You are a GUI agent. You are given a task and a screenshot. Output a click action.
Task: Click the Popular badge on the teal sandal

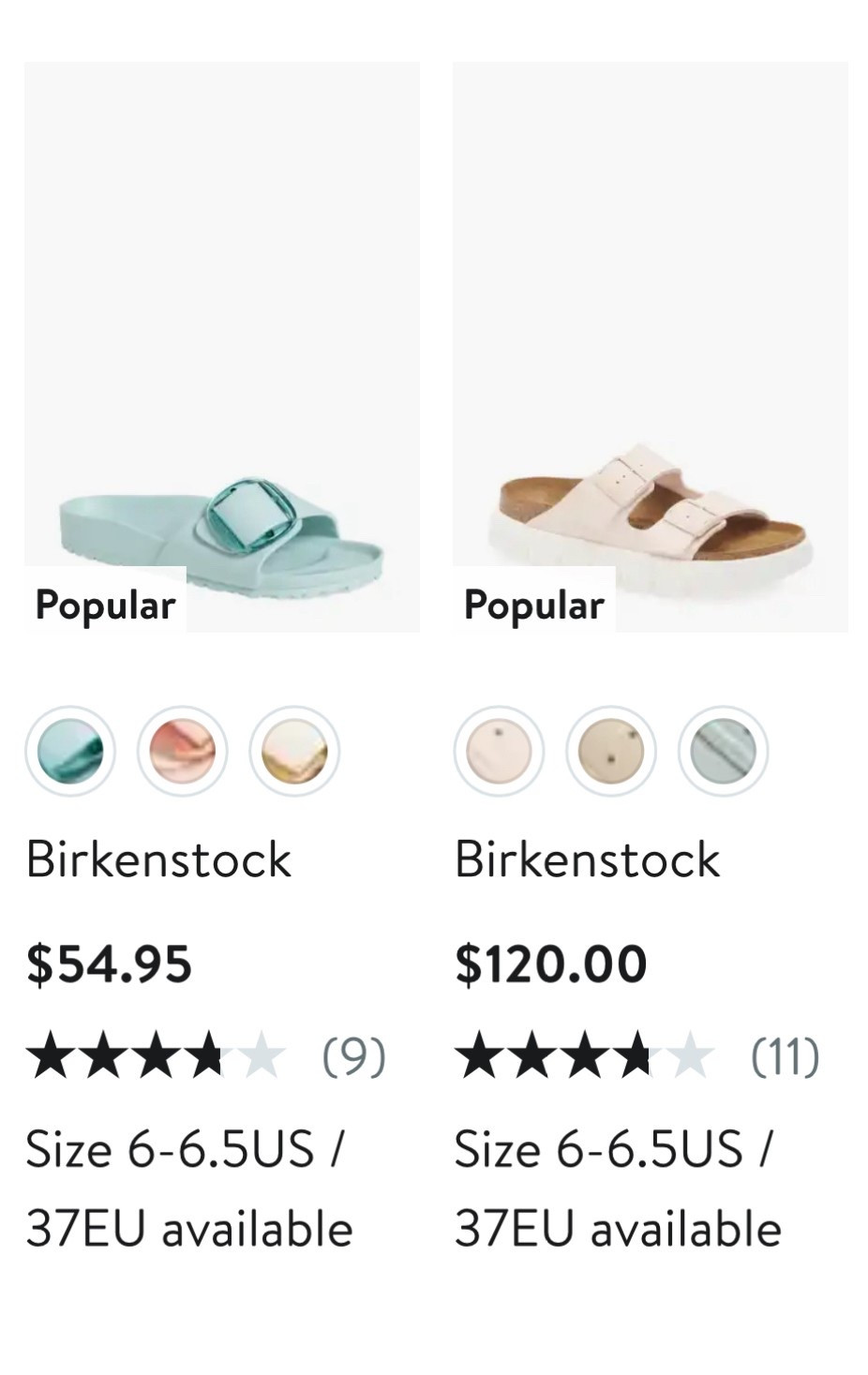click(x=105, y=605)
